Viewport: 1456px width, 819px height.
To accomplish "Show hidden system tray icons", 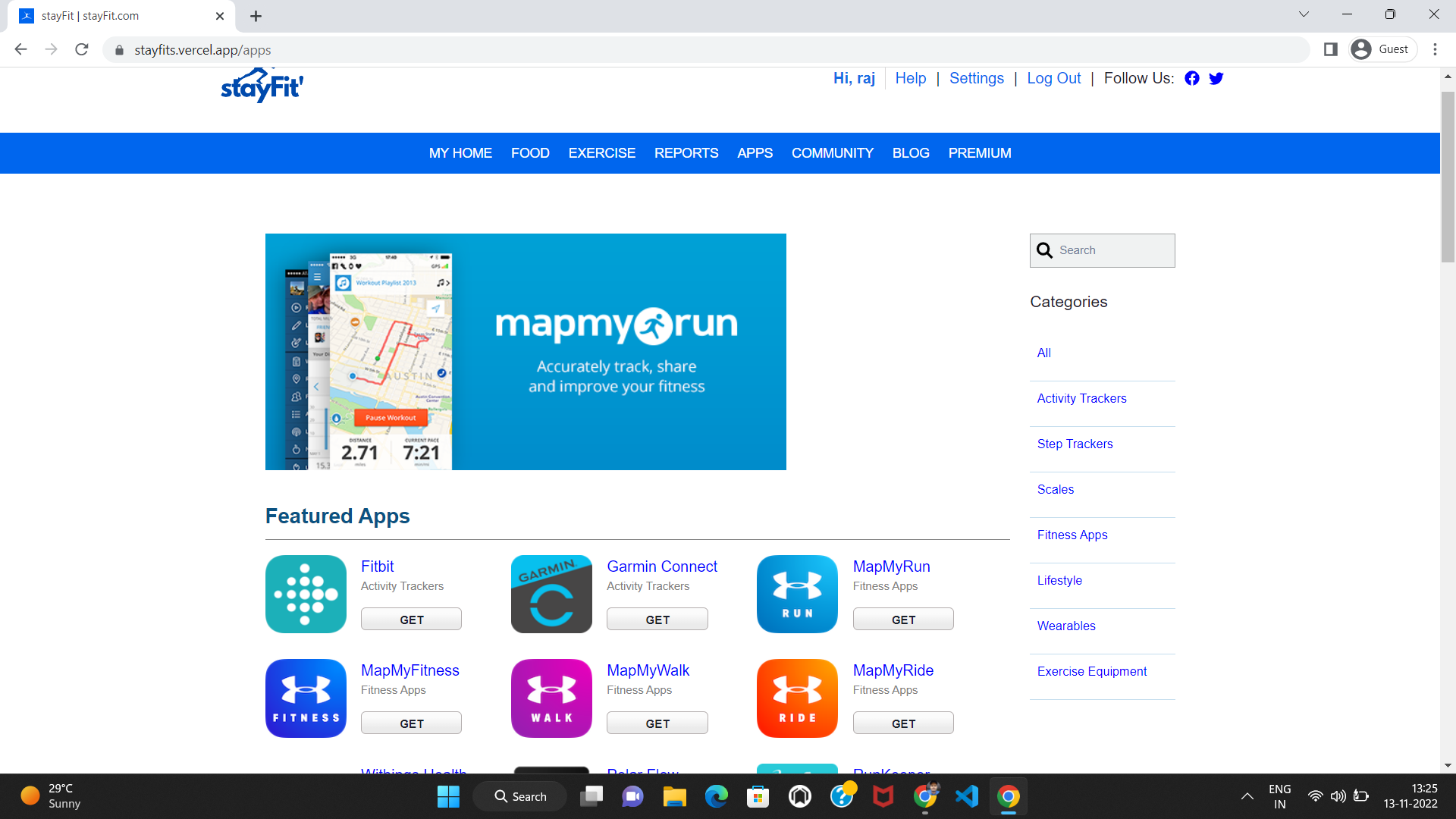I will tap(1247, 796).
